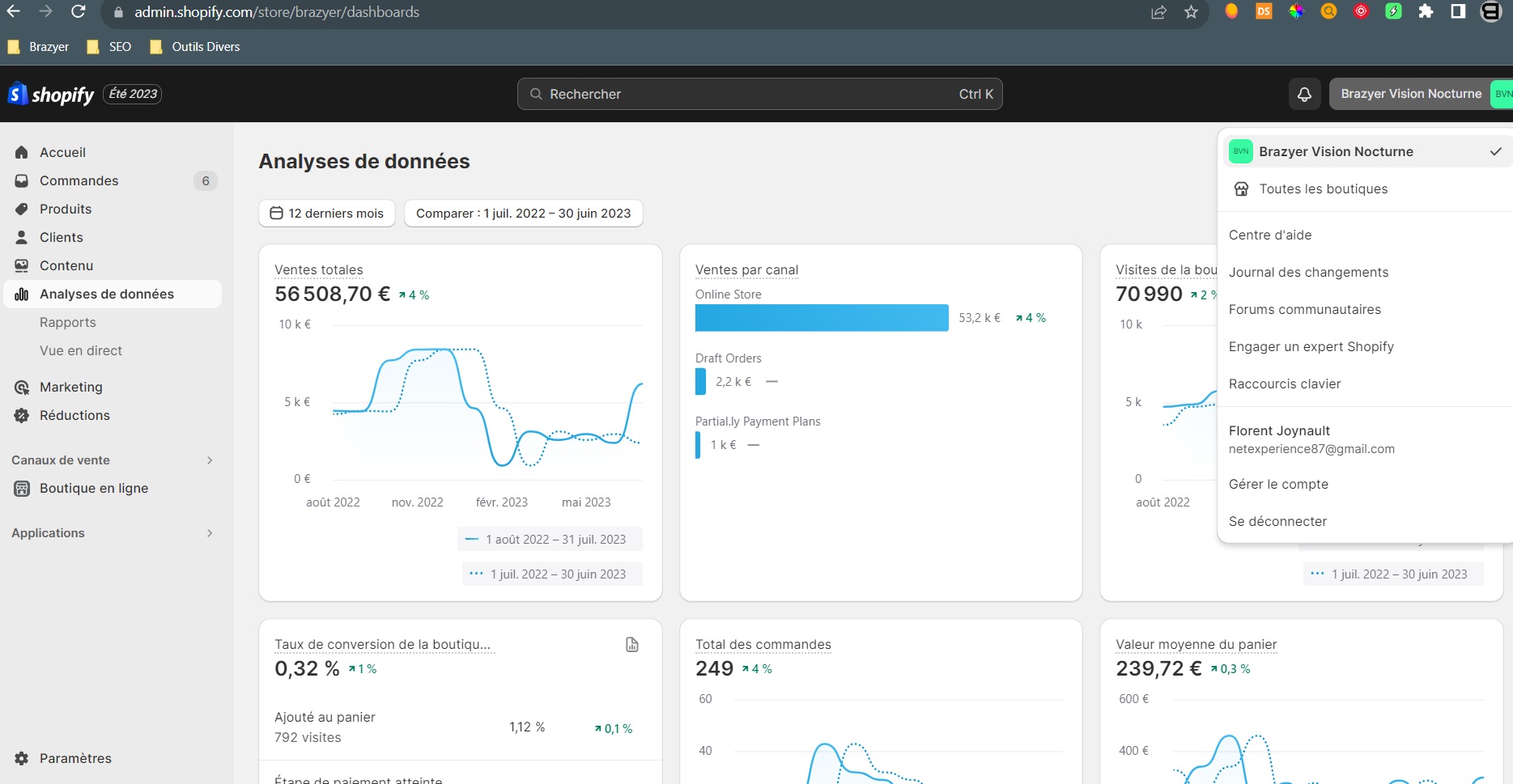This screenshot has height=784, width=1513.
Task: Choose Toutes les boutiques in the menu
Action: point(1323,189)
